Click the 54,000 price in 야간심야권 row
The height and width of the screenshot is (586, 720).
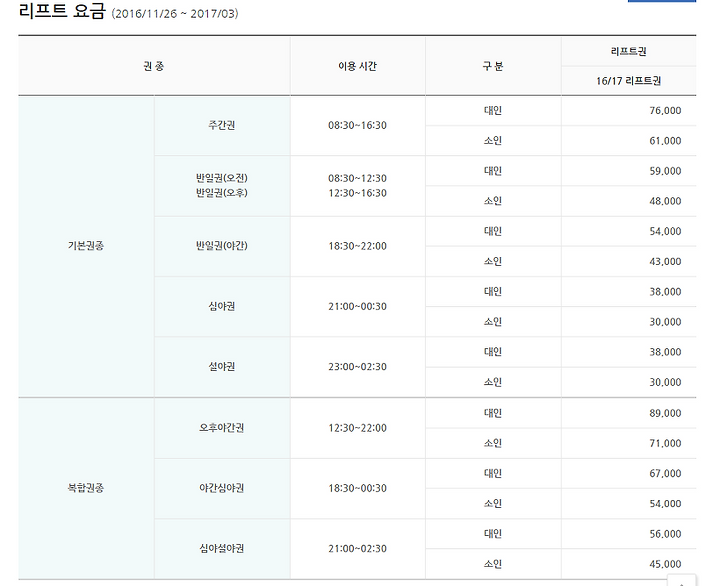tap(665, 503)
